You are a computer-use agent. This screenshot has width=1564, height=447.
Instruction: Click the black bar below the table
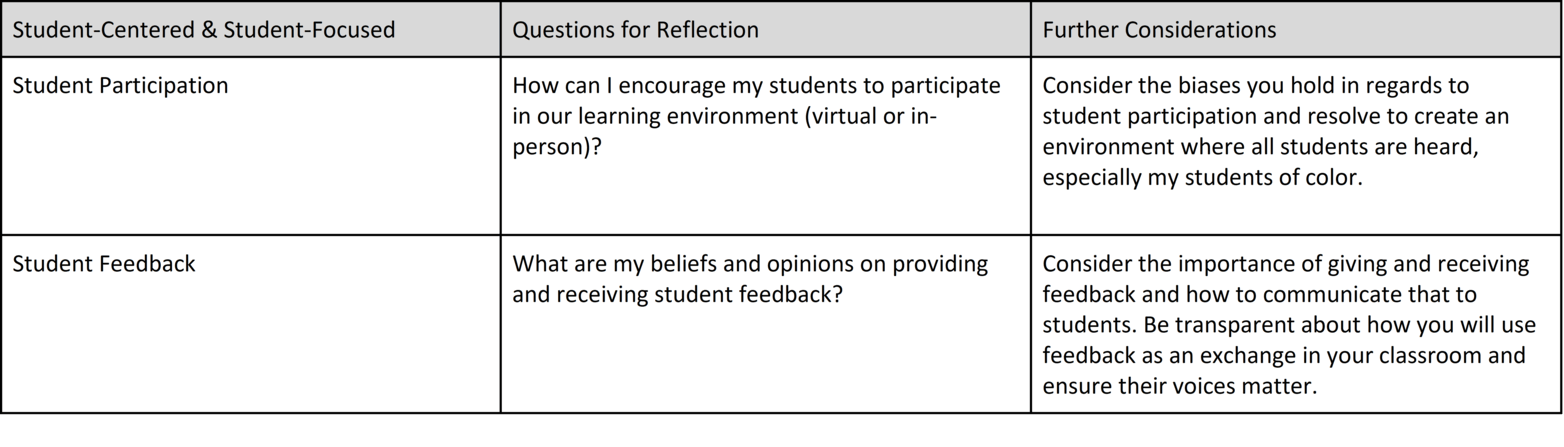pyautogui.click(x=780, y=430)
